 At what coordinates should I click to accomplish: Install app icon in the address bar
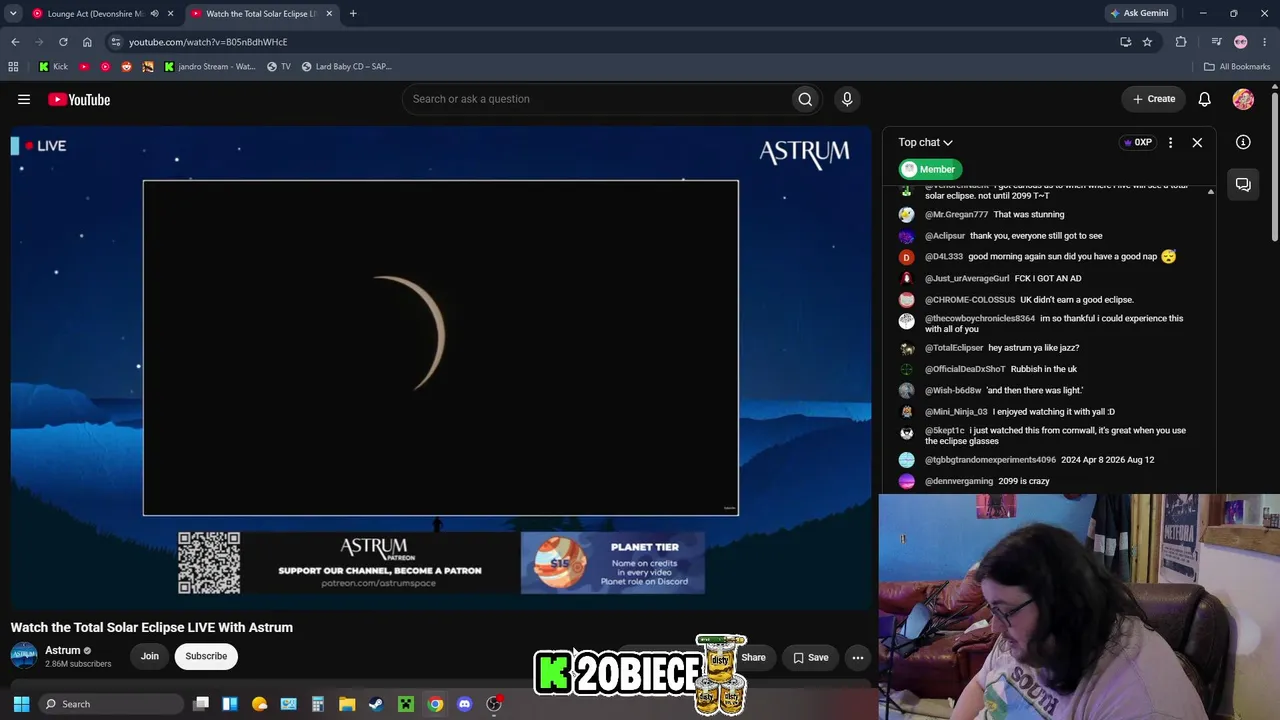[x=1125, y=42]
